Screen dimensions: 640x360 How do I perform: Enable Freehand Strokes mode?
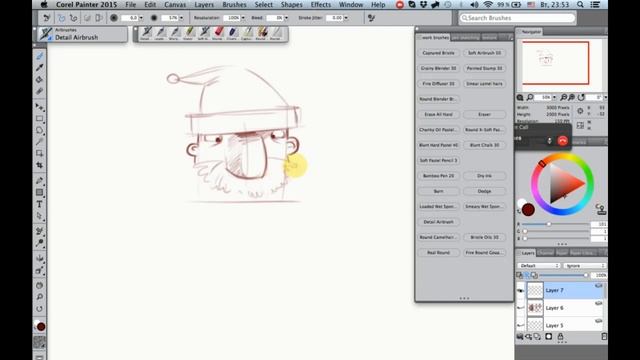click(61, 18)
